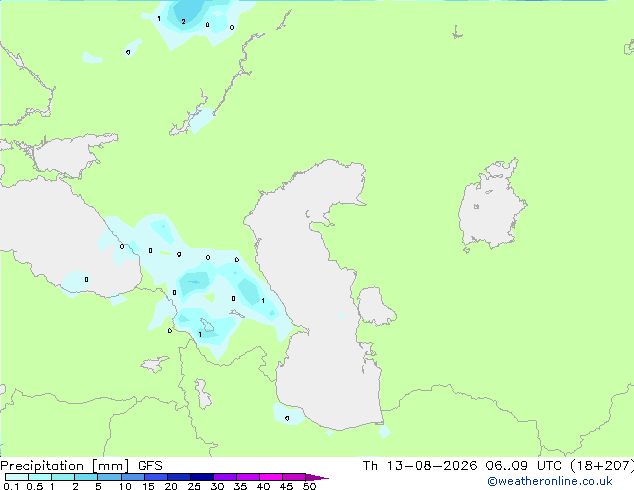
Task: Click the 'GFS' model label
Action: pyautogui.click(x=150, y=466)
